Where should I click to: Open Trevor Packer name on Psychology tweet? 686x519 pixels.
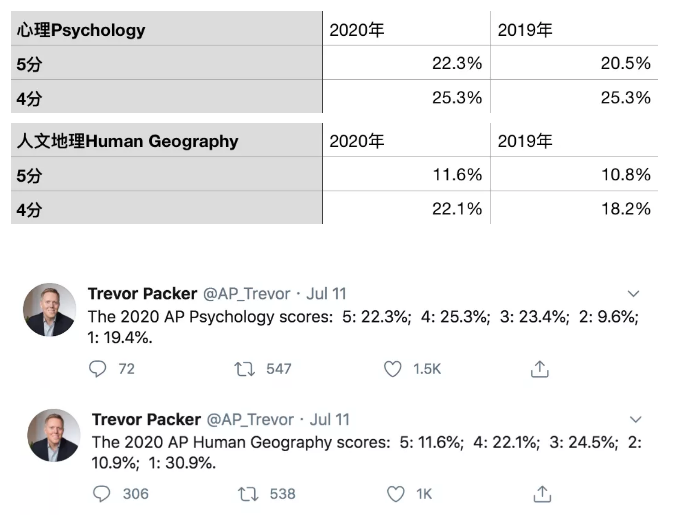[x=142, y=294]
